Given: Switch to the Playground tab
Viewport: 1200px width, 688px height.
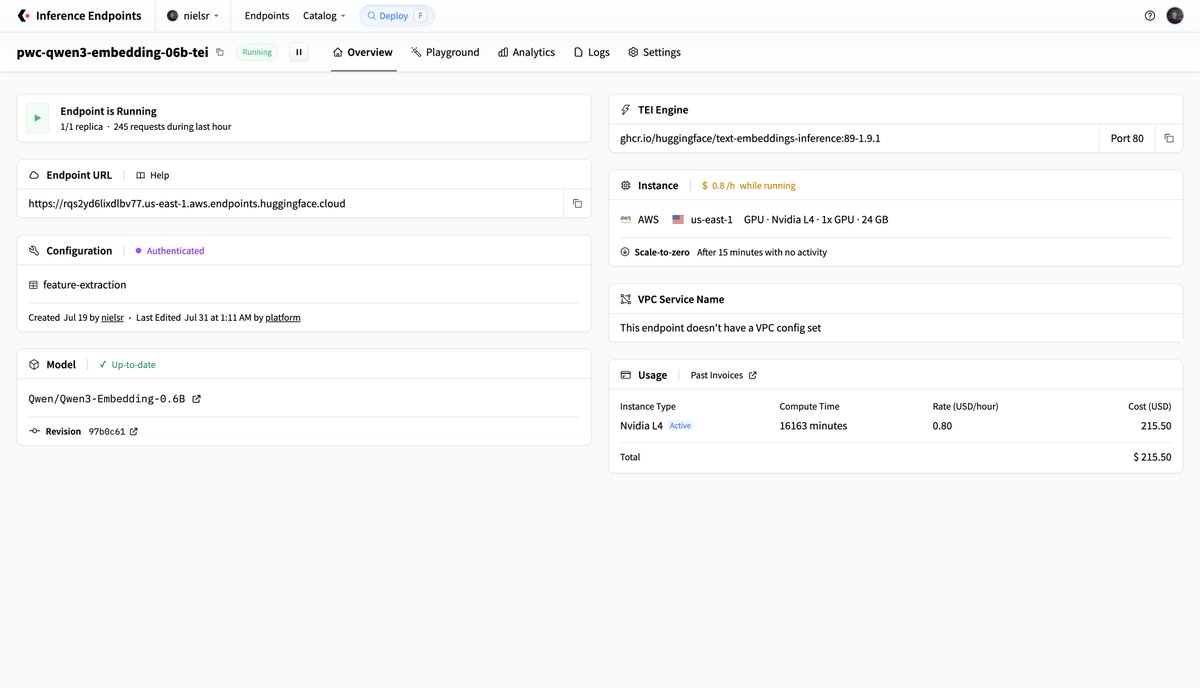Looking at the screenshot, I should (x=445, y=52).
